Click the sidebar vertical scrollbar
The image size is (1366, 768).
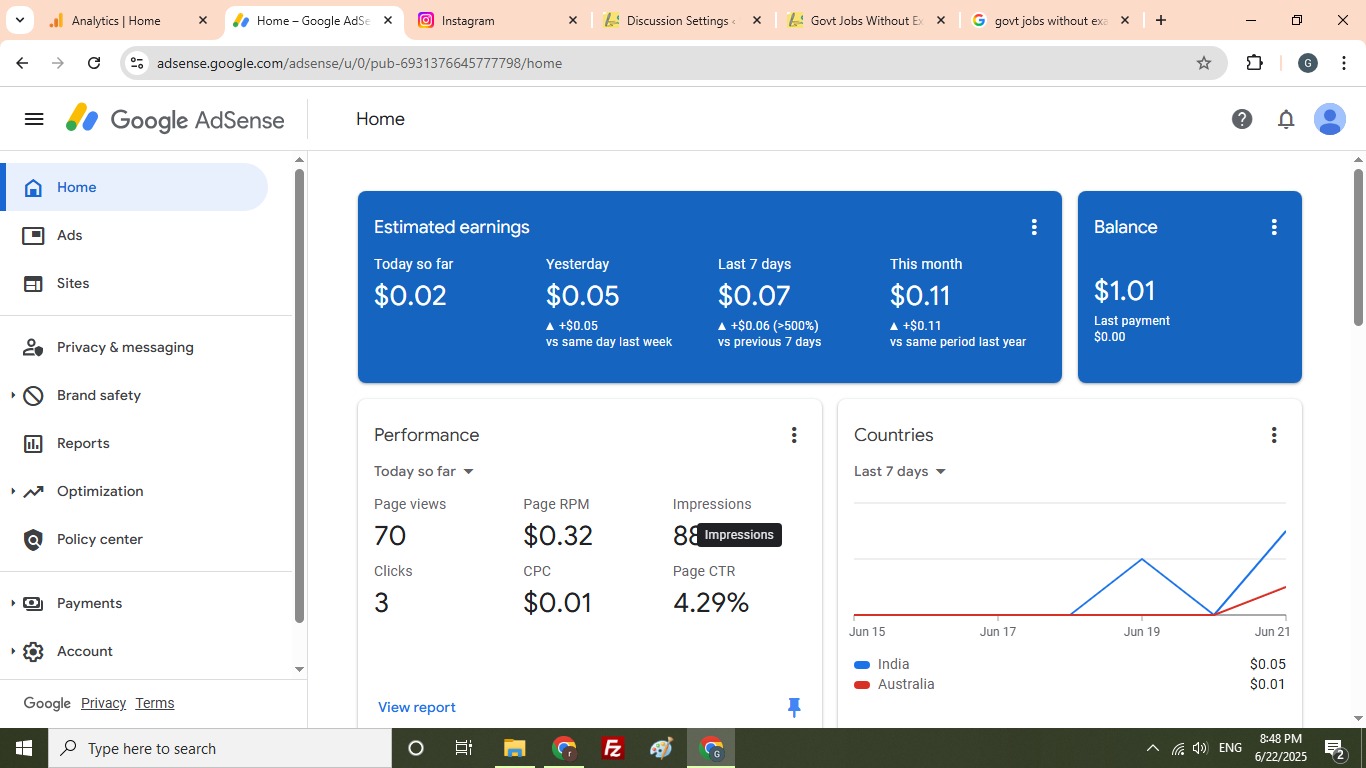tap(299, 395)
